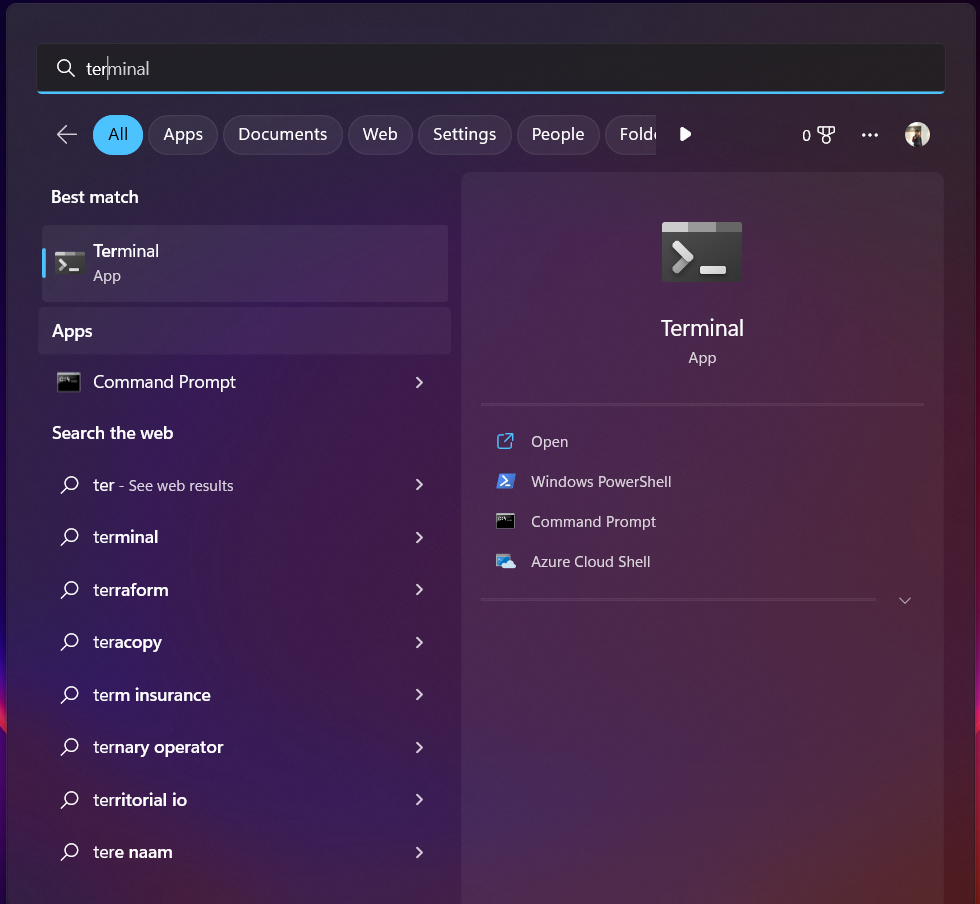Screen dimensions: 980x904
Task: Launch Azure Cloud Shell profile text
Action: pyautogui.click(x=590, y=561)
